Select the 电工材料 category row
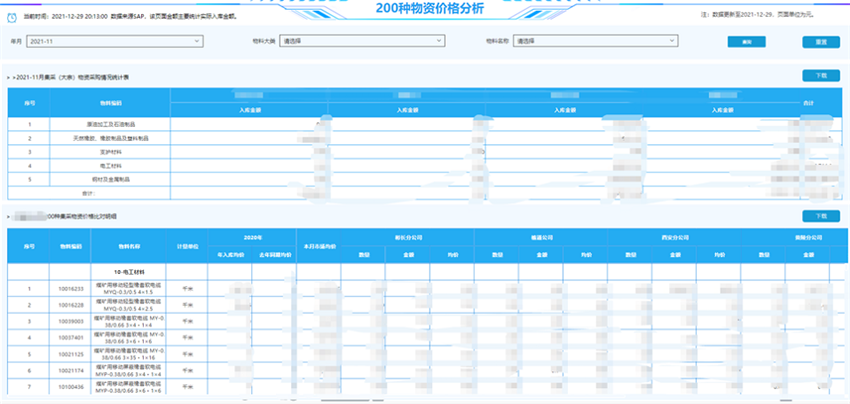This screenshot has height=404, width=850. pyautogui.click(x=116, y=165)
